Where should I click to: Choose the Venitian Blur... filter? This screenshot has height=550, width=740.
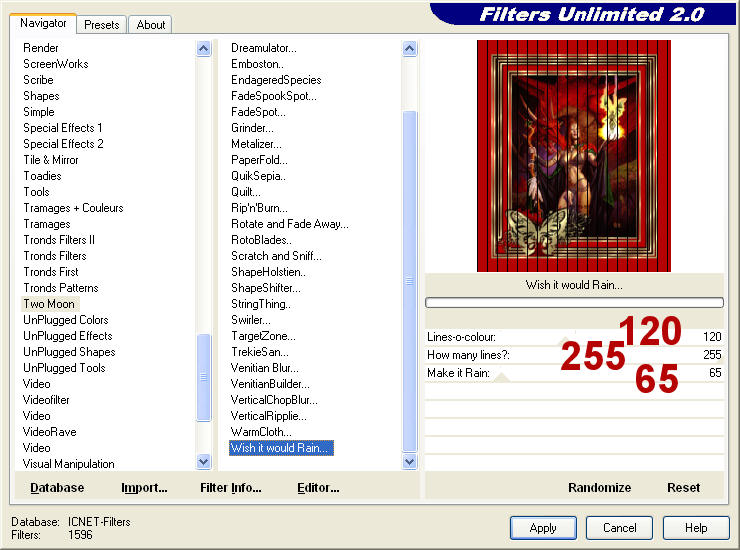264,368
